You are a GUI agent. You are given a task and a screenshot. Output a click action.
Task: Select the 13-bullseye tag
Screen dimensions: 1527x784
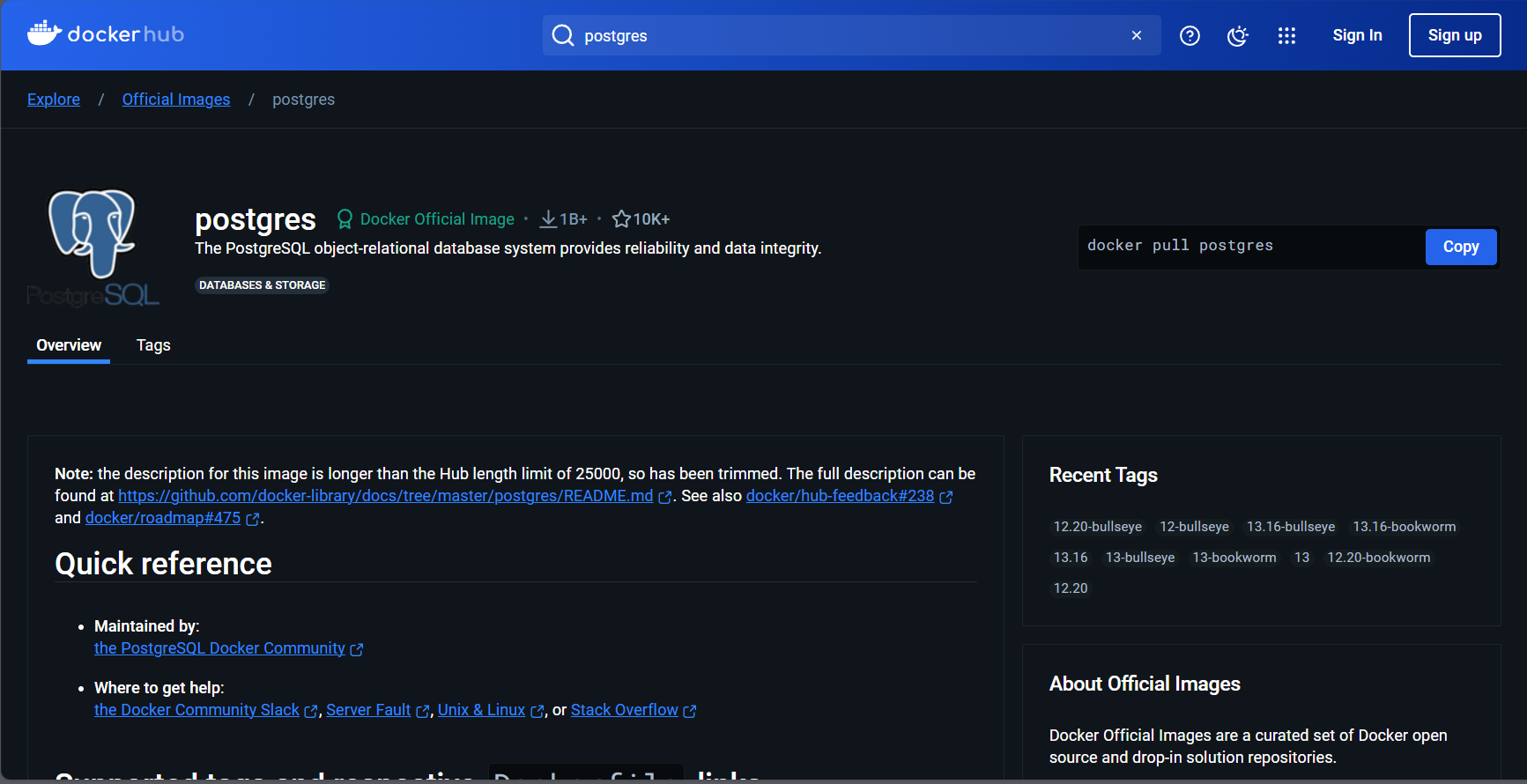pyautogui.click(x=1140, y=558)
